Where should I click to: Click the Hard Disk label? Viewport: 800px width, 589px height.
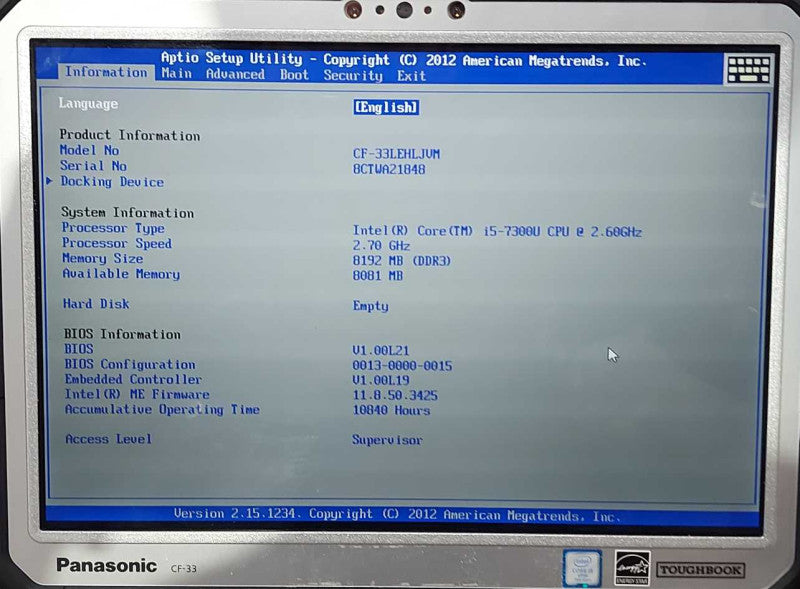(x=96, y=304)
